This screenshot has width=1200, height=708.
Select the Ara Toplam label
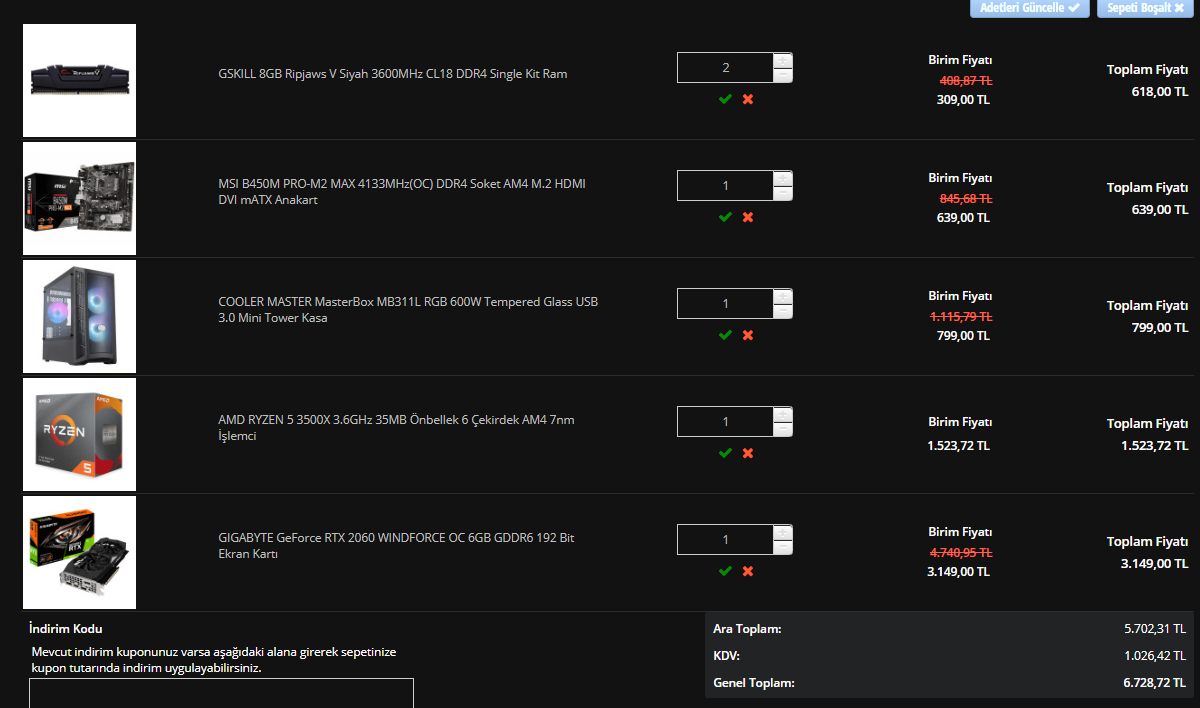pos(747,629)
